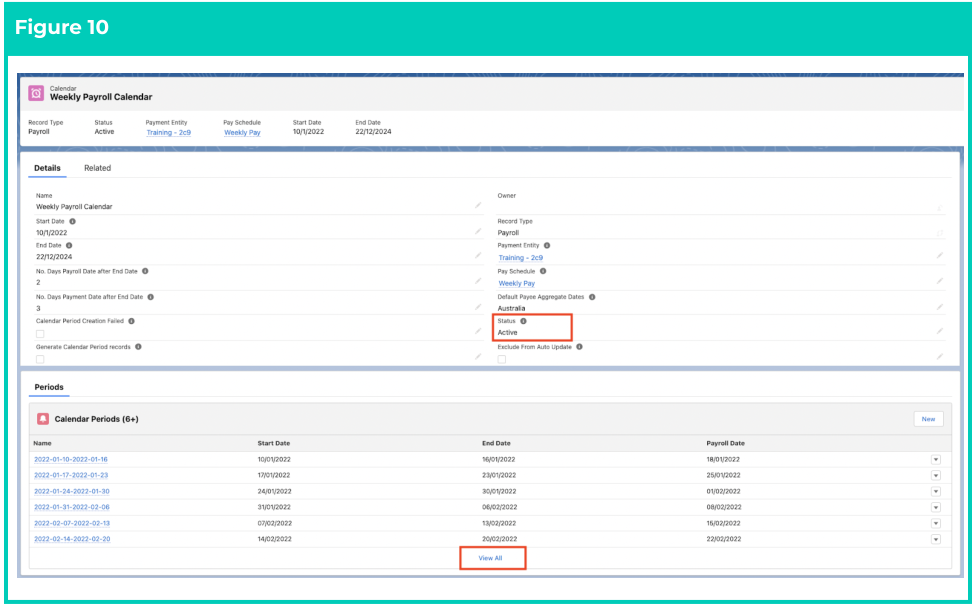Image resolution: width=976 pixels, height=606 pixels.
Task: Edit End Date via pencil icon
Action: pos(478,255)
